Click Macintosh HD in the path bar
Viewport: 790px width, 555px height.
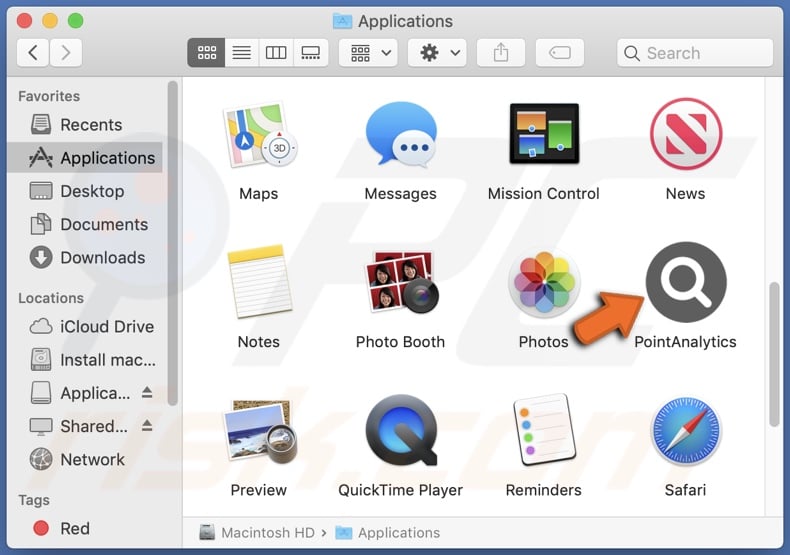point(257,532)
